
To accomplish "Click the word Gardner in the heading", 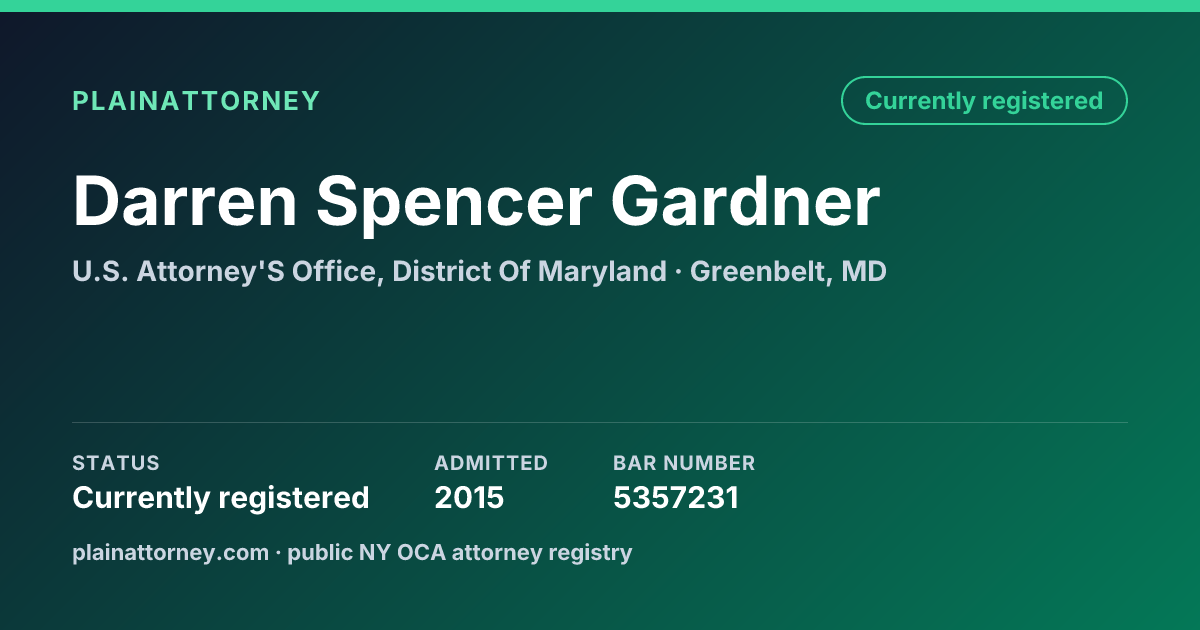I will tap(746, 201).
